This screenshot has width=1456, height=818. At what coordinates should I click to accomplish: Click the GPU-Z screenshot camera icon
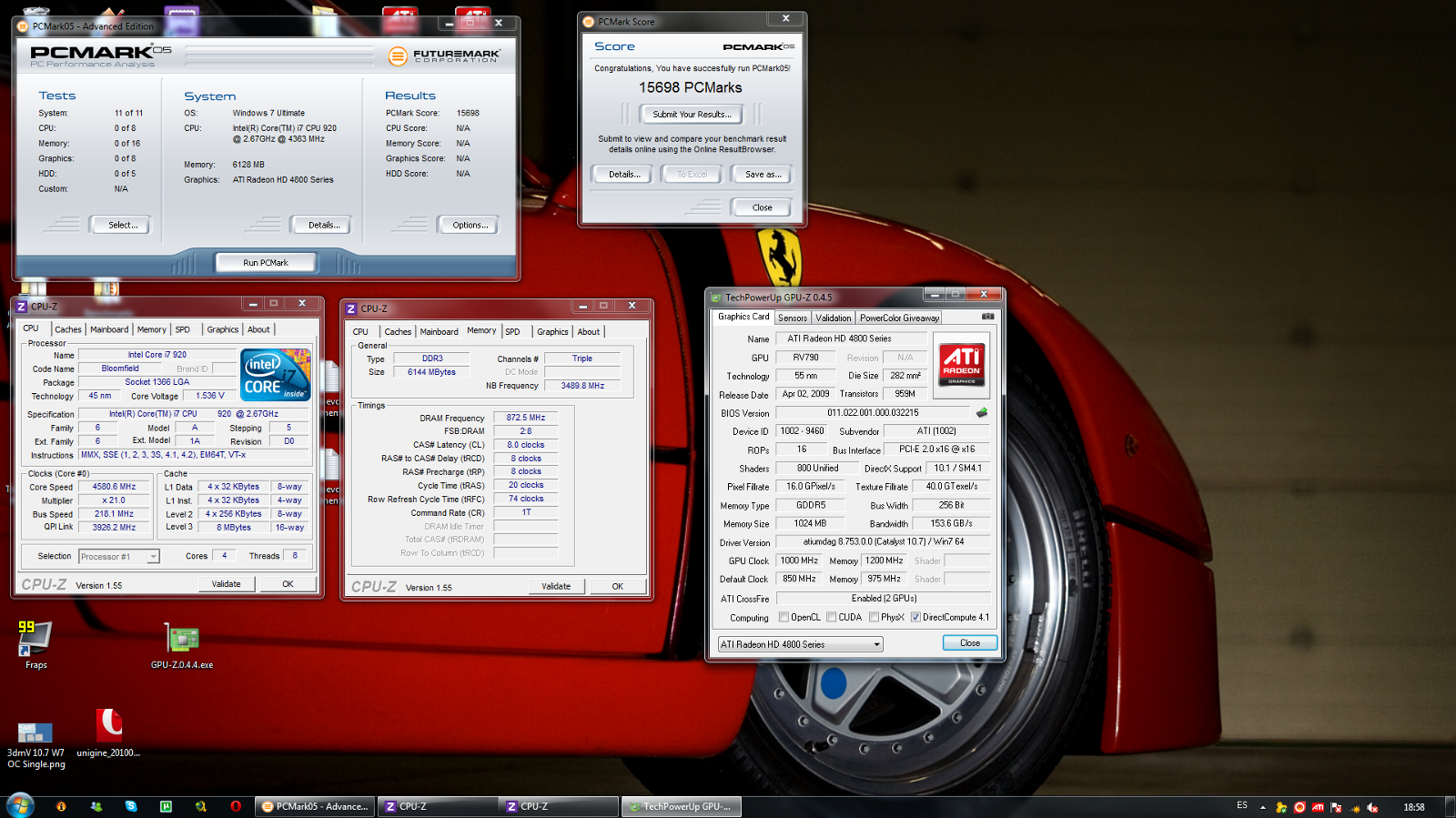coord(987,317)
